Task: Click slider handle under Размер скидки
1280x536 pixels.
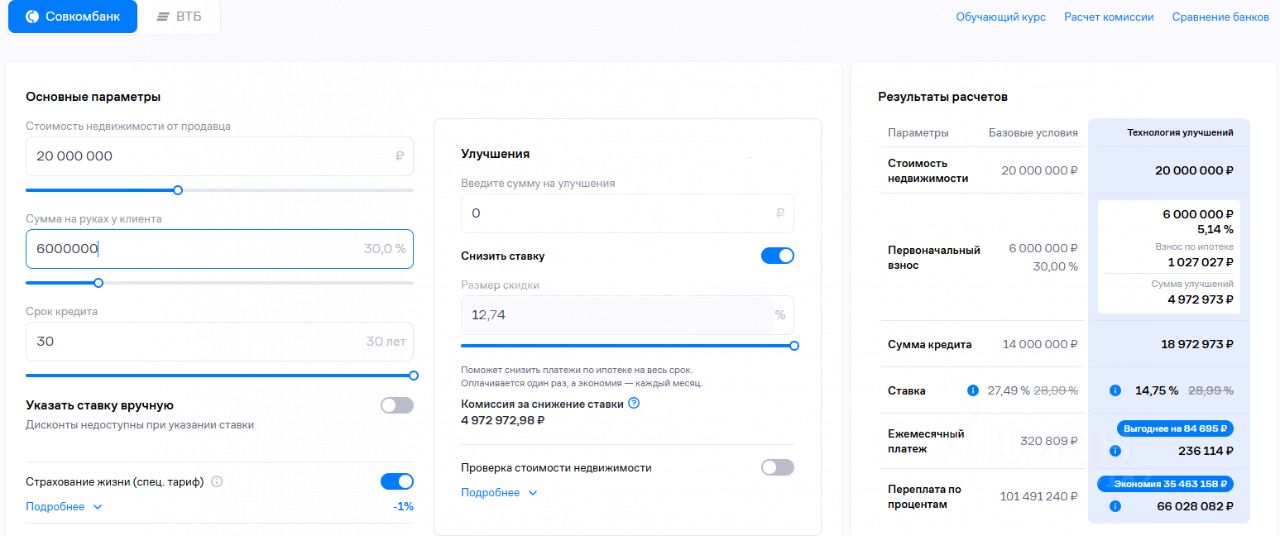Action: [794, 346]
